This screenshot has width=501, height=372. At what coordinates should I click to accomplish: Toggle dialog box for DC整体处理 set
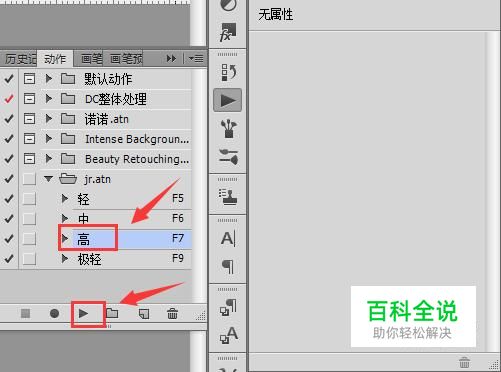[29, 99]
